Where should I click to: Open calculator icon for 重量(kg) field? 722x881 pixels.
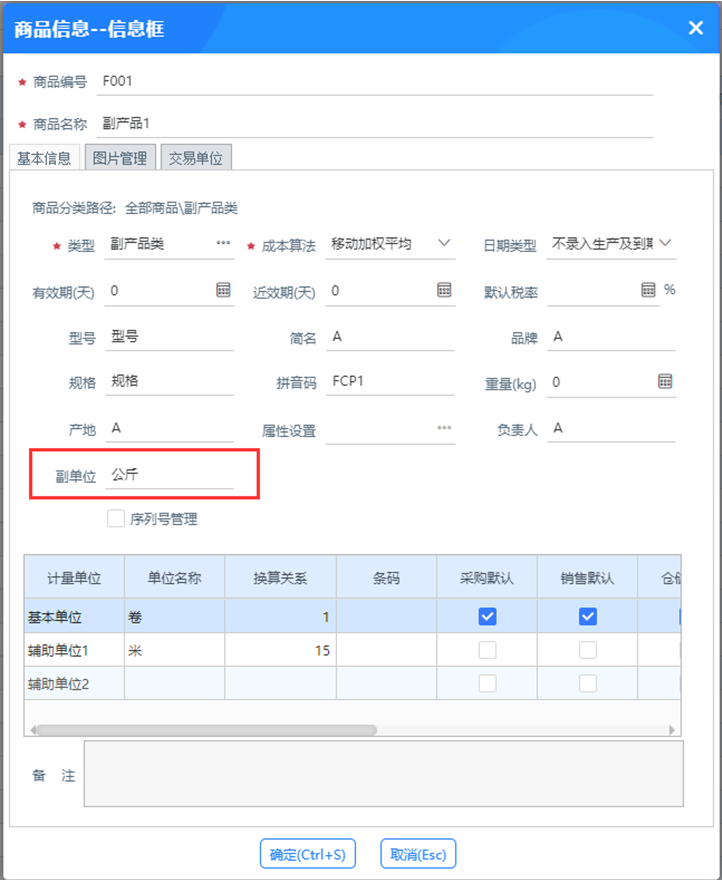[x=665, y=382]
